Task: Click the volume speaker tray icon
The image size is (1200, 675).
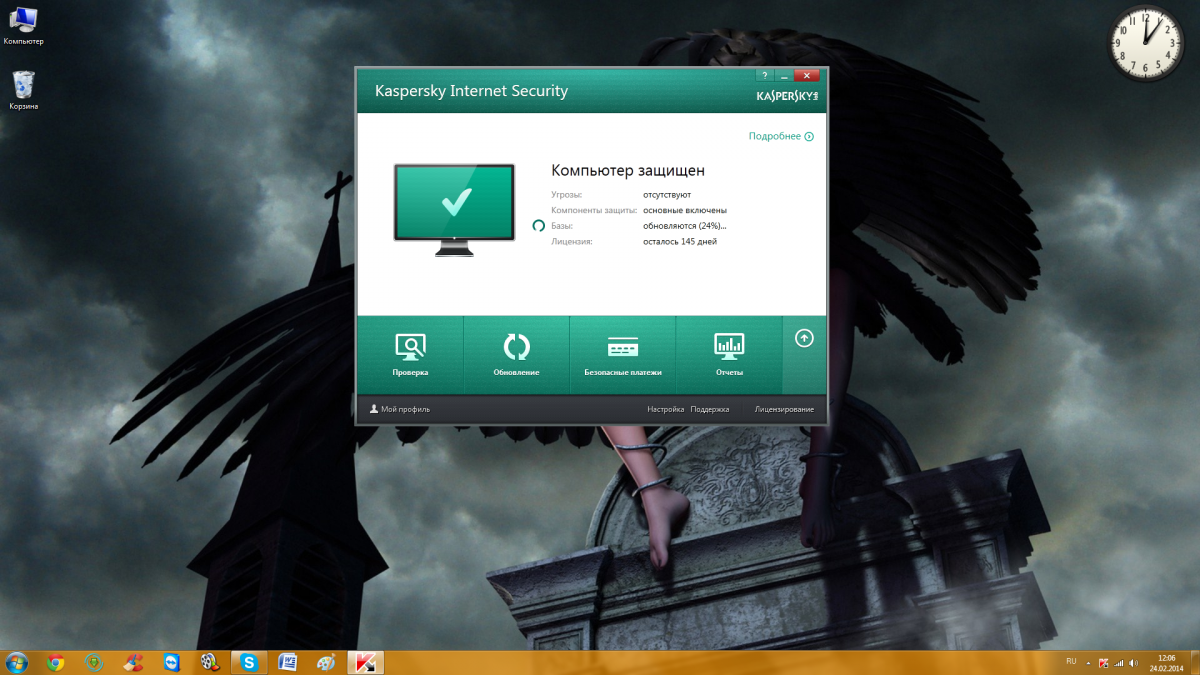Action: 1134,662
